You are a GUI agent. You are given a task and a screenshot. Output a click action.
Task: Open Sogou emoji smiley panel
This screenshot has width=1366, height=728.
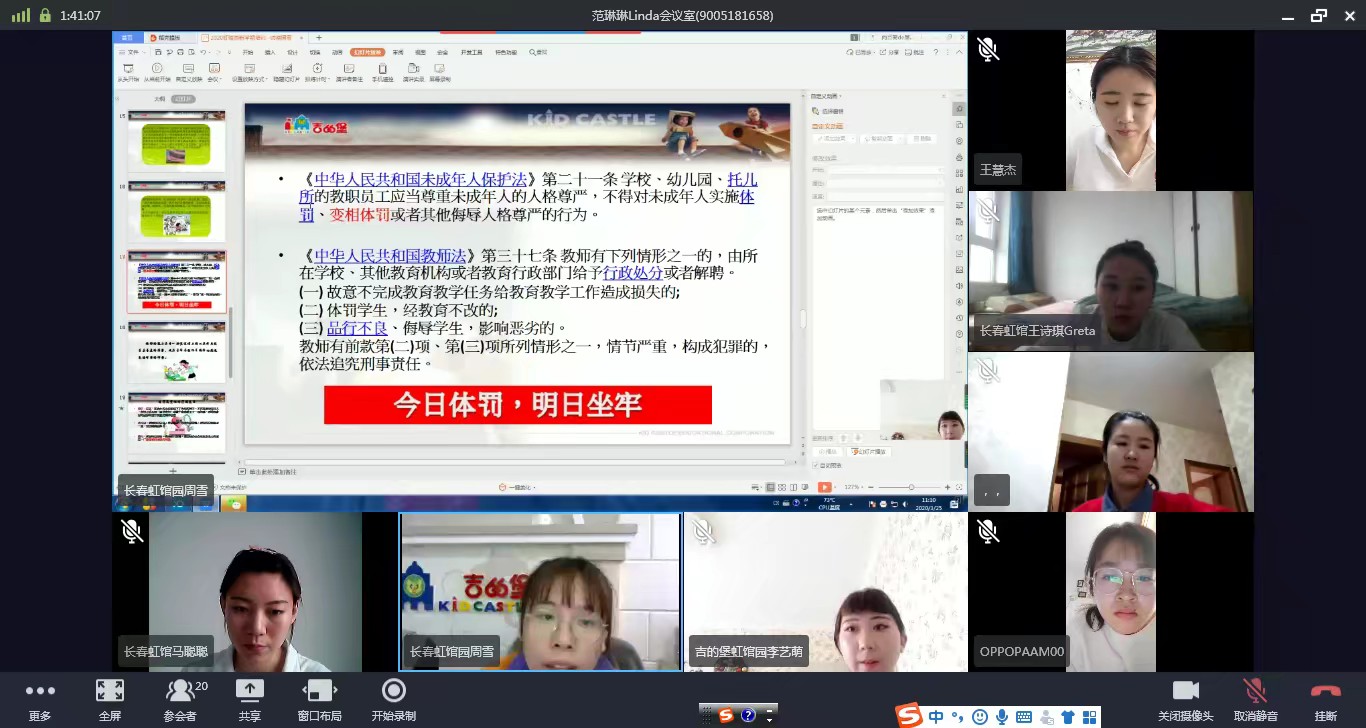click(x=980, y=717)
